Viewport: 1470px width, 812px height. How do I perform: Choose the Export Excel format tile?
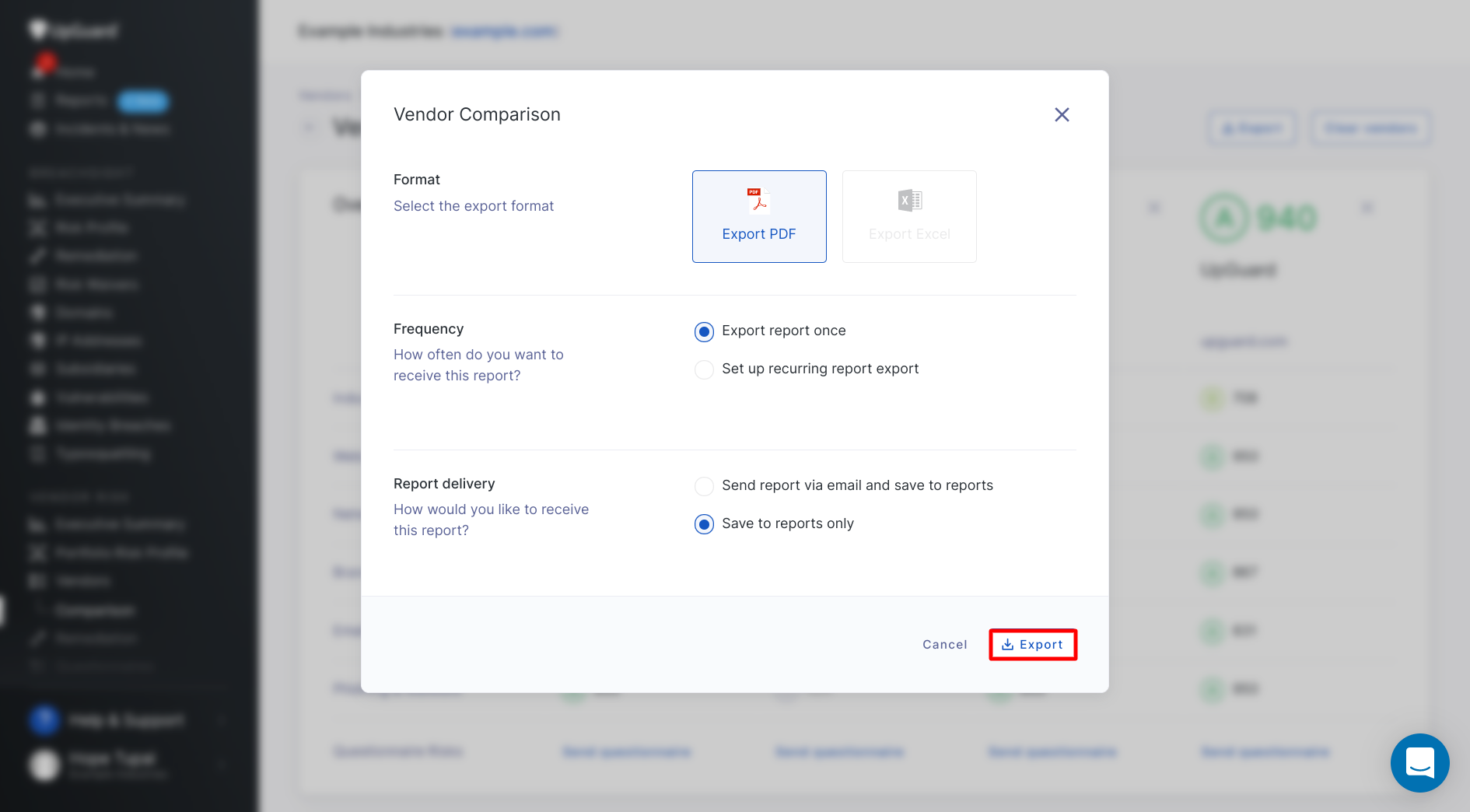pos(909,217)
